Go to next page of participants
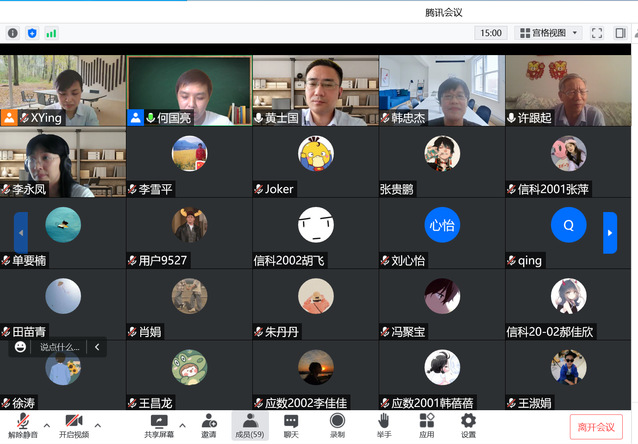638x444 pixels. click(x=610, y=233)
